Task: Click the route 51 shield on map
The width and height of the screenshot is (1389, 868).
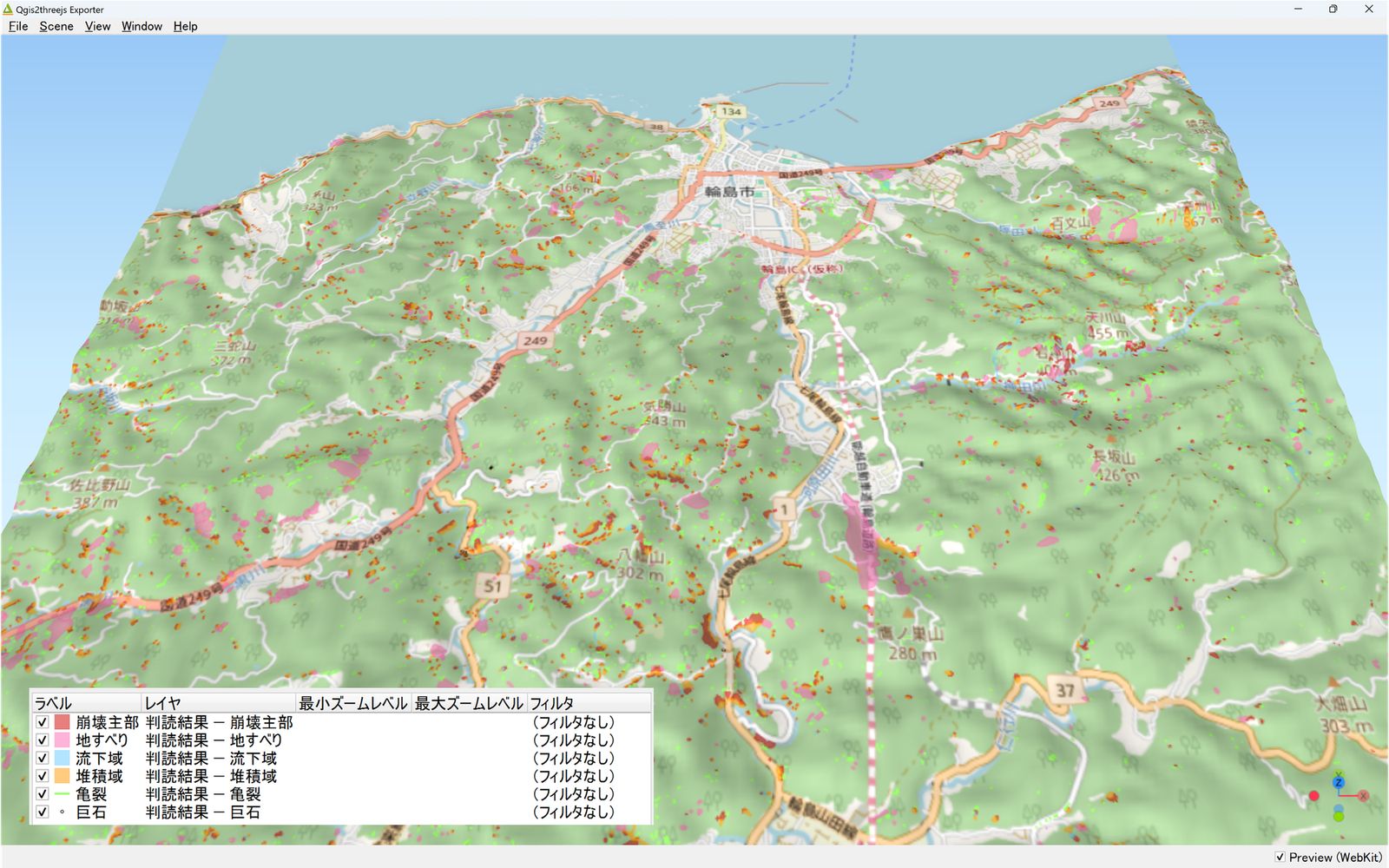Action: [492, 586]
